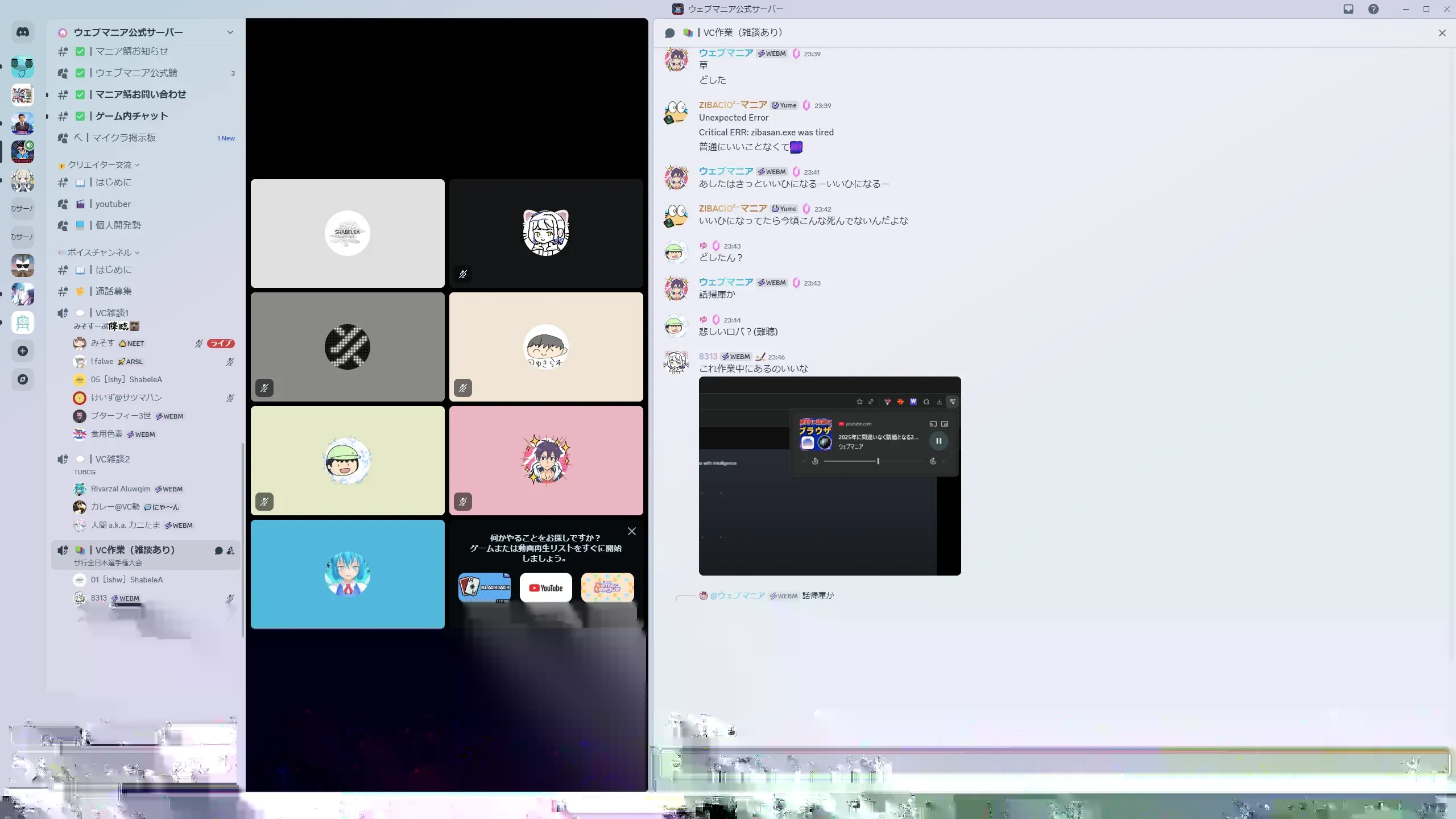Click invite people icon on VC作業 channel
Viewport: 1456px width, 819px height.
230,551
